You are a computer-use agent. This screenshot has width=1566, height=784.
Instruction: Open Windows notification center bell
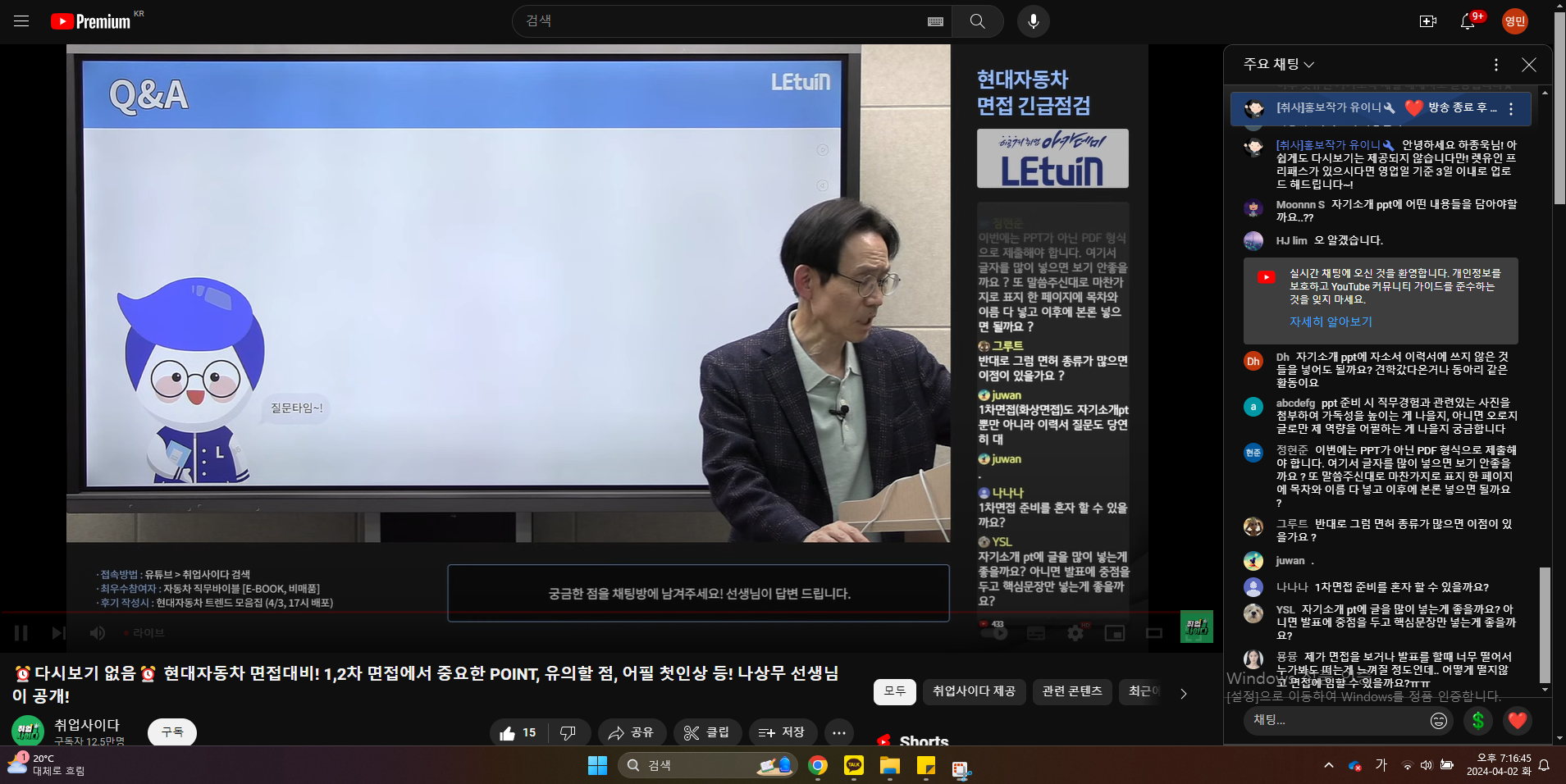pyautogui.click(x=1544, y=764)
